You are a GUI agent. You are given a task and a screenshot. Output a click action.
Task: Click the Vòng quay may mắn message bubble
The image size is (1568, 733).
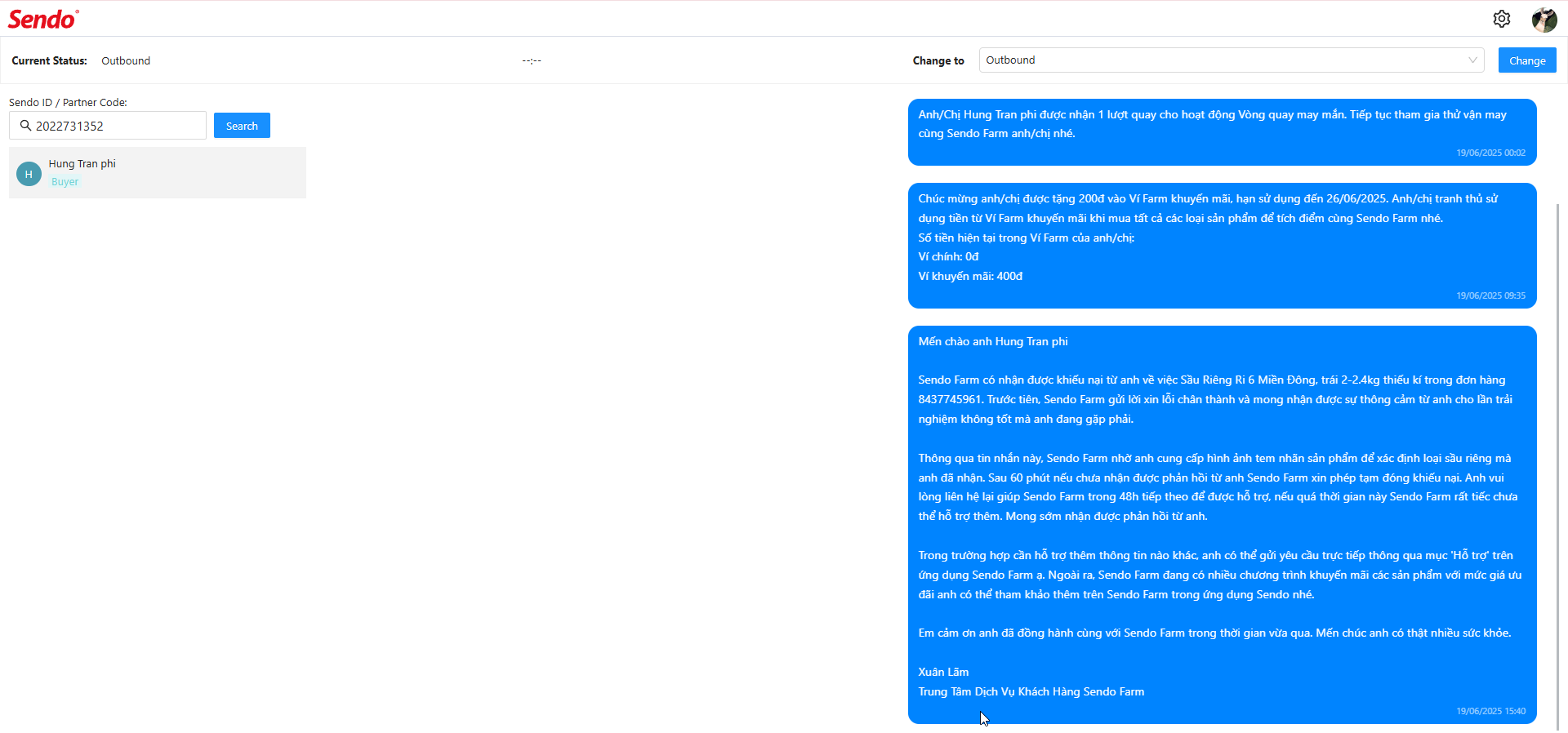(1222, 132)
